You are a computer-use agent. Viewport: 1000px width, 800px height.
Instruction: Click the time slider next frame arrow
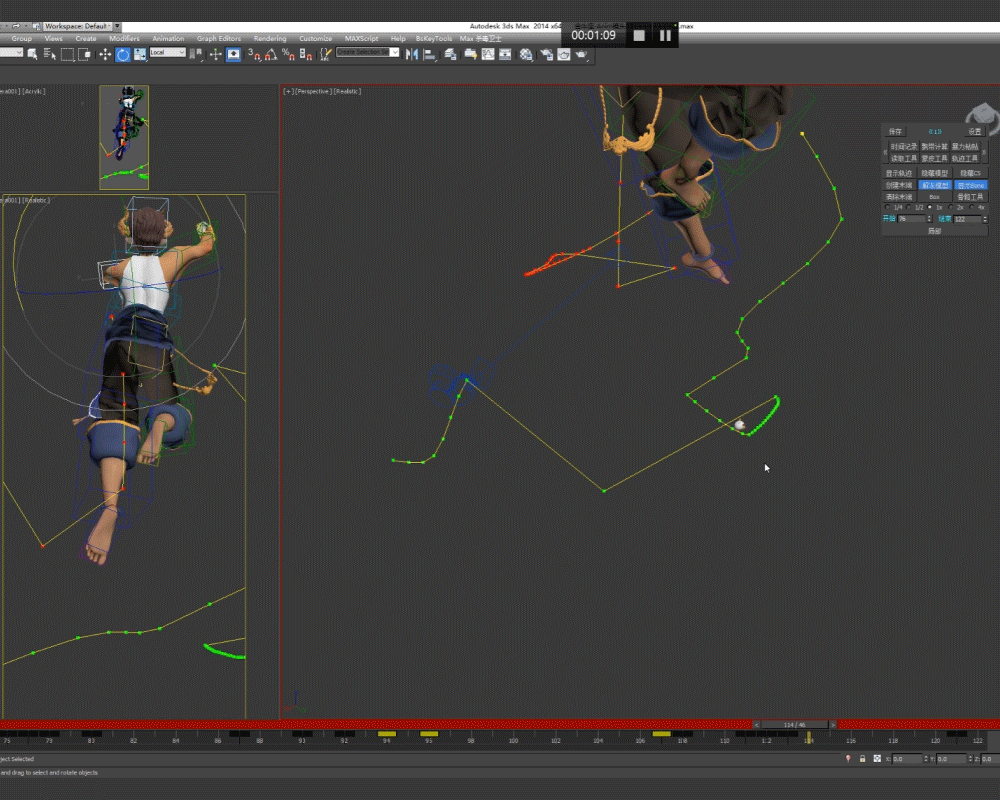[x=833, y=725]
